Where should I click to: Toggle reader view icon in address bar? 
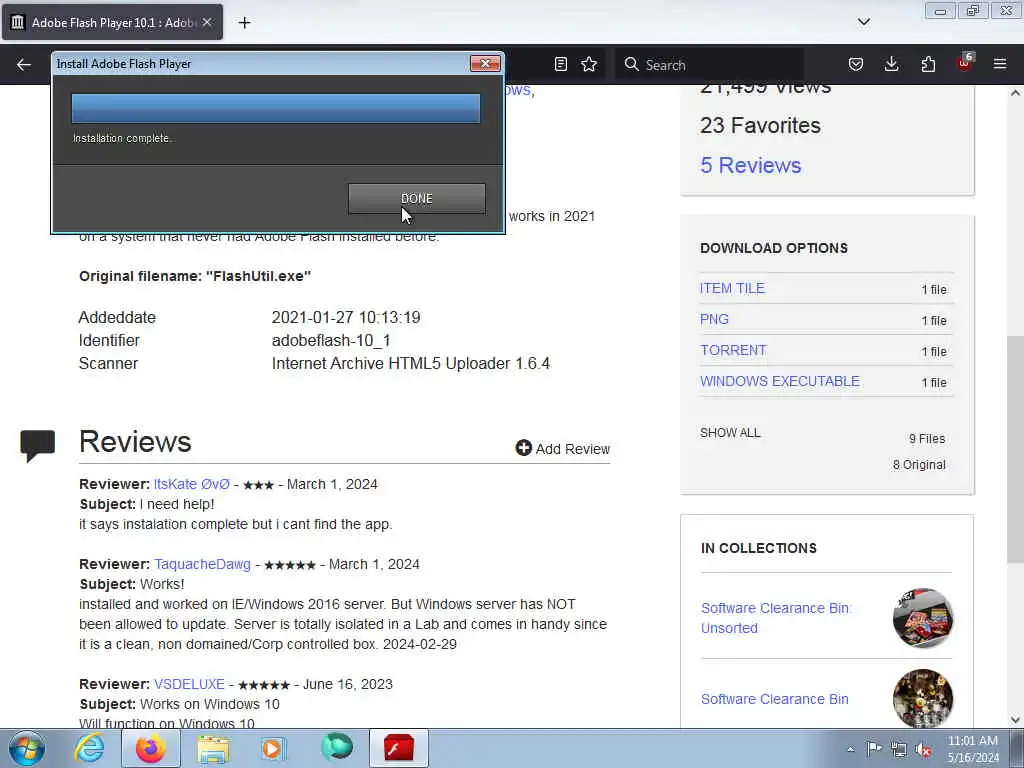pos(560,64)
